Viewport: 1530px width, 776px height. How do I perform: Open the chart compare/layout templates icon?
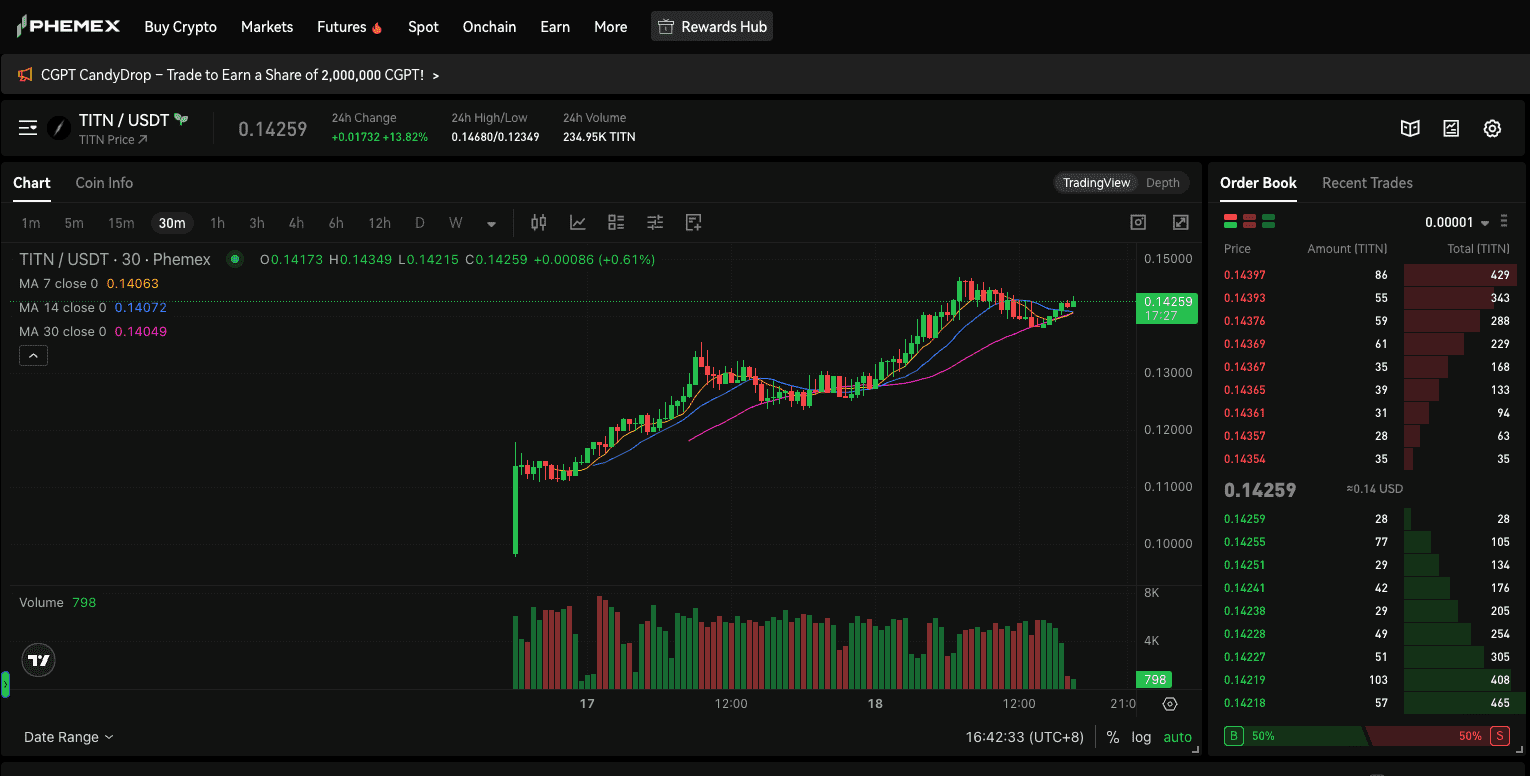[x=615, y=222]
